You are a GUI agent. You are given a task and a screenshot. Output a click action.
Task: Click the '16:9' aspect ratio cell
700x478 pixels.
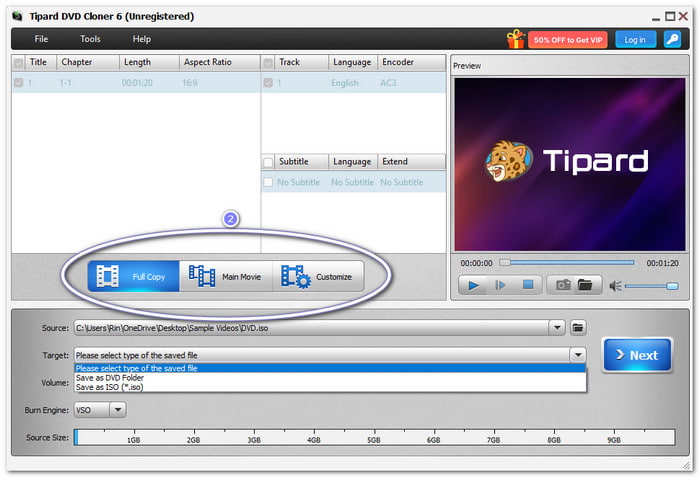click(x=190, y=83)
